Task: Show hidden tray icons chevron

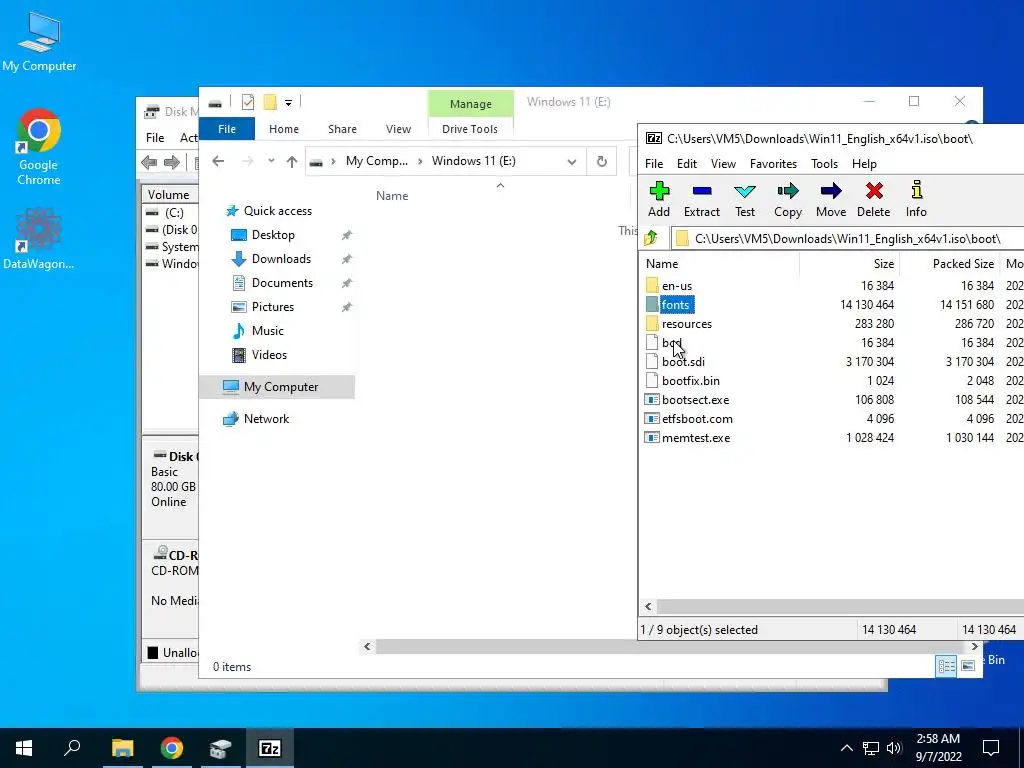Action: [x=846, y=748]
